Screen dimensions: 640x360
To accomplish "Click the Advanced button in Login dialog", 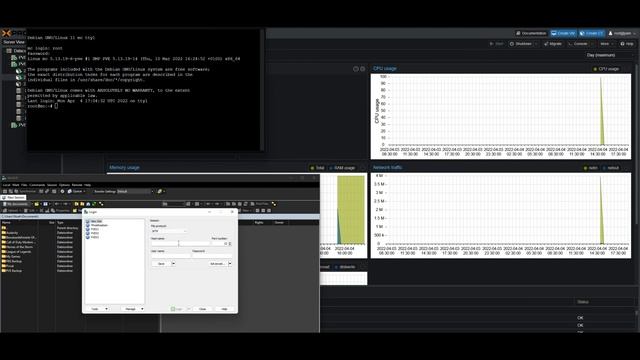I will pos(217,264).
